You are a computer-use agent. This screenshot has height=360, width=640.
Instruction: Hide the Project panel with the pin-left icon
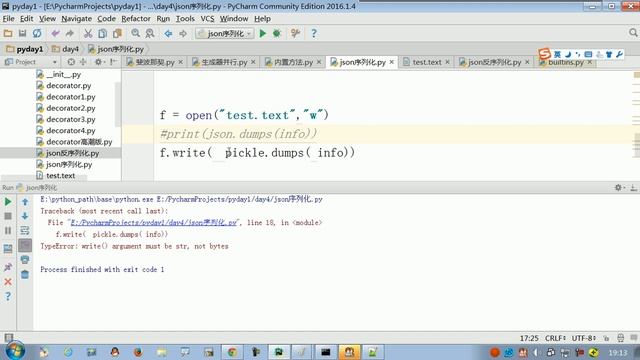click(x=113, y=62)
